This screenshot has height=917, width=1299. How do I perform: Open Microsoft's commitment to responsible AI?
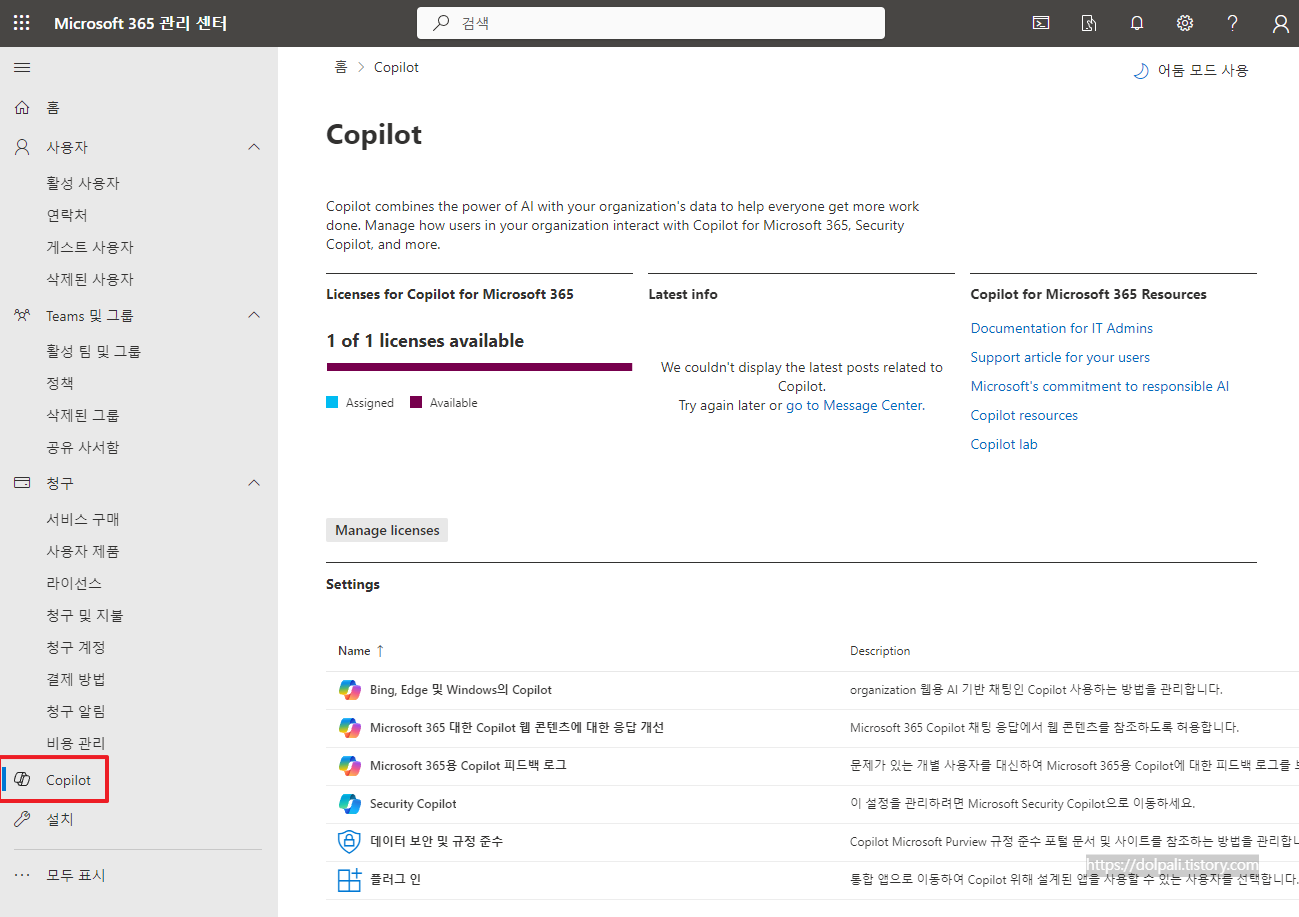(1099, 386)
